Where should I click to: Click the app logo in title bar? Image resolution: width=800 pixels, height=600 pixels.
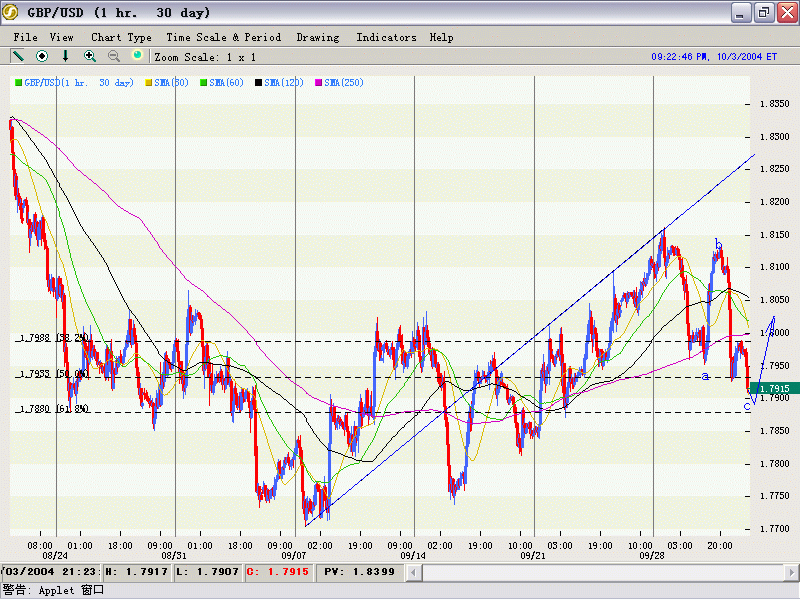[13, 13]
